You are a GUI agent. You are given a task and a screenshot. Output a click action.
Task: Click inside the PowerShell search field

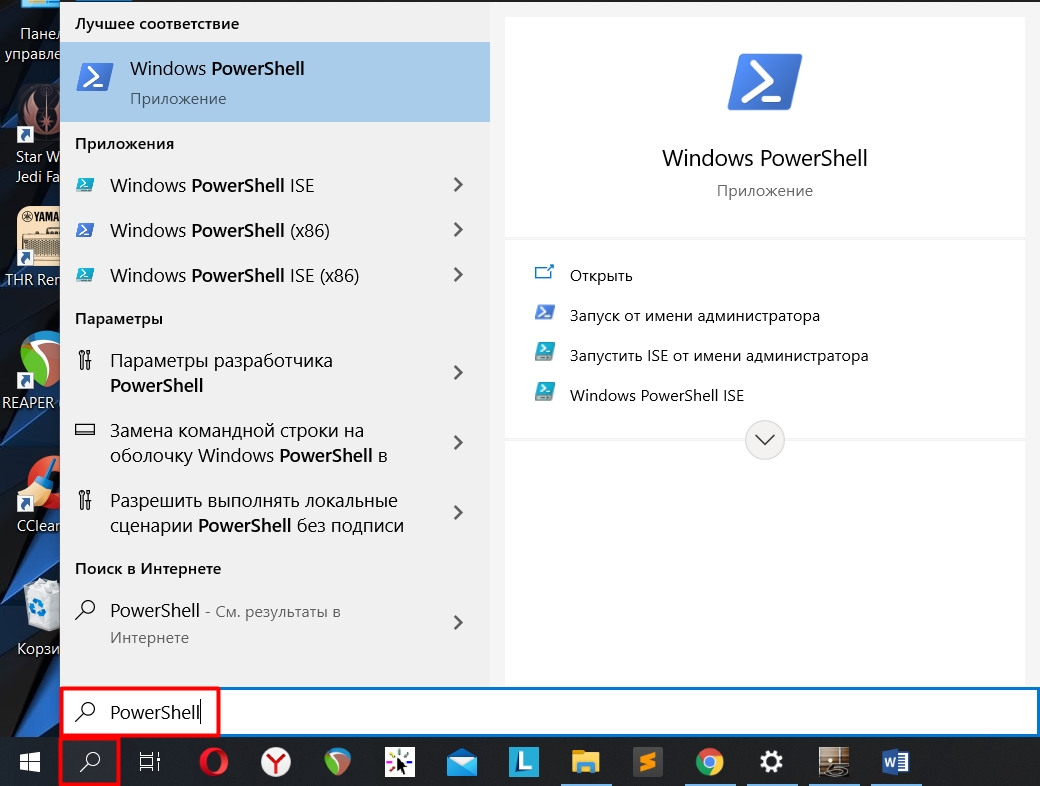(x=549, y=712)
